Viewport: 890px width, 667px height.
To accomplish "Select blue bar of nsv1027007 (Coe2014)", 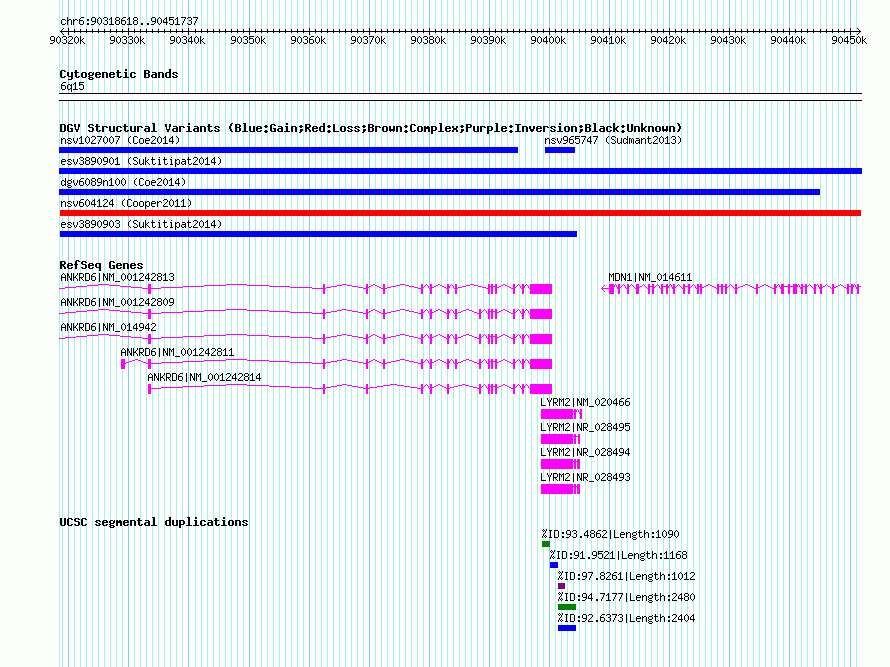I will [288, 150].
